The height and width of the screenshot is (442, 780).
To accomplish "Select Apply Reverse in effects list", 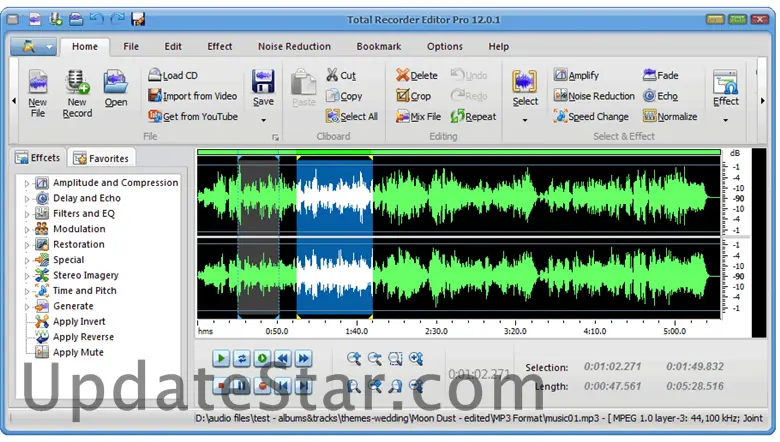I will (84, 337).
